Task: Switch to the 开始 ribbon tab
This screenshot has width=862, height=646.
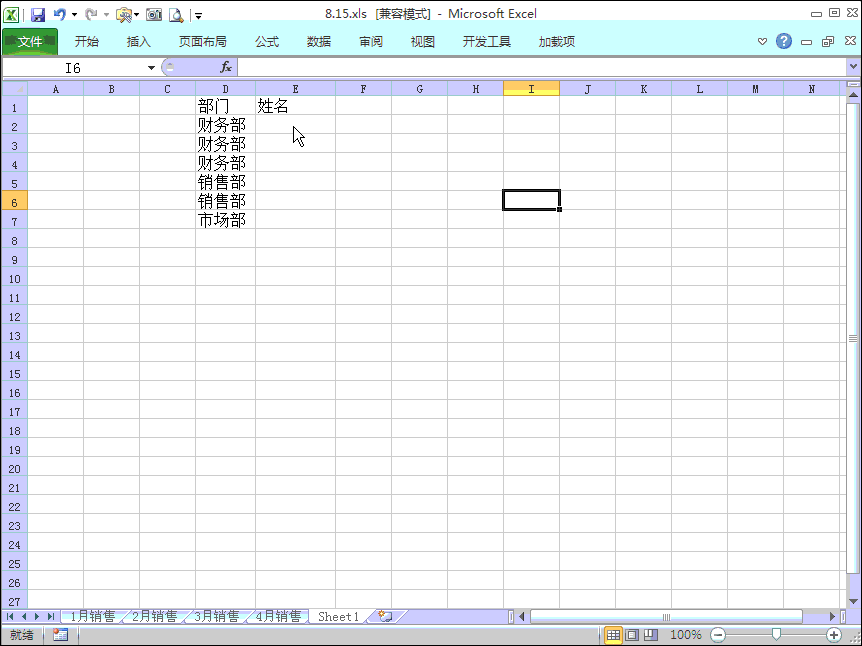Action: click(87, 42)
